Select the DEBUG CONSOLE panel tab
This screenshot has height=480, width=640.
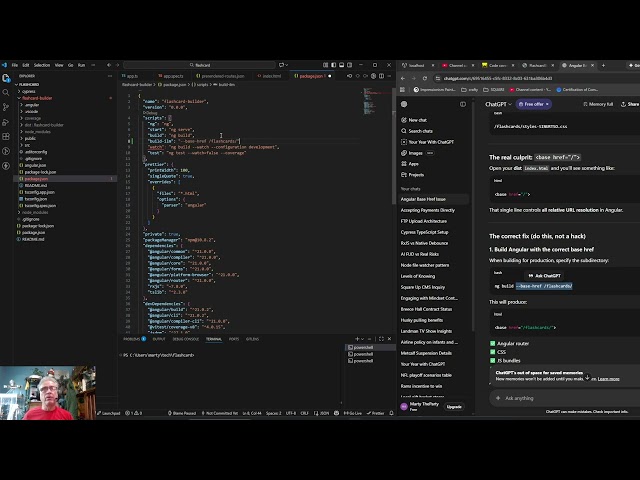click(x=185, y=339)
